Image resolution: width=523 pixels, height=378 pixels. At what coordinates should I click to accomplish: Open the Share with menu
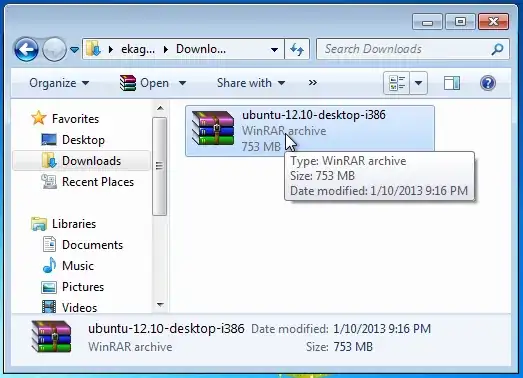(251, 83)
